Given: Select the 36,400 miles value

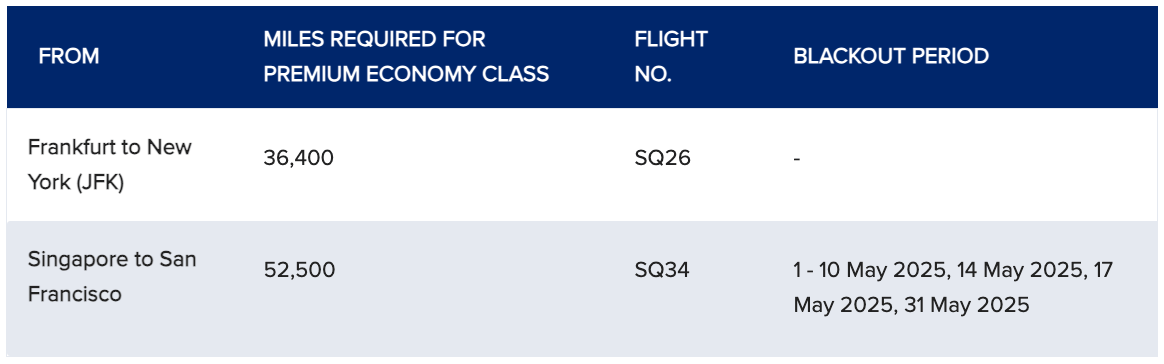Looking at the screenshot, I should pyautogui.click(x=298, y=158).
